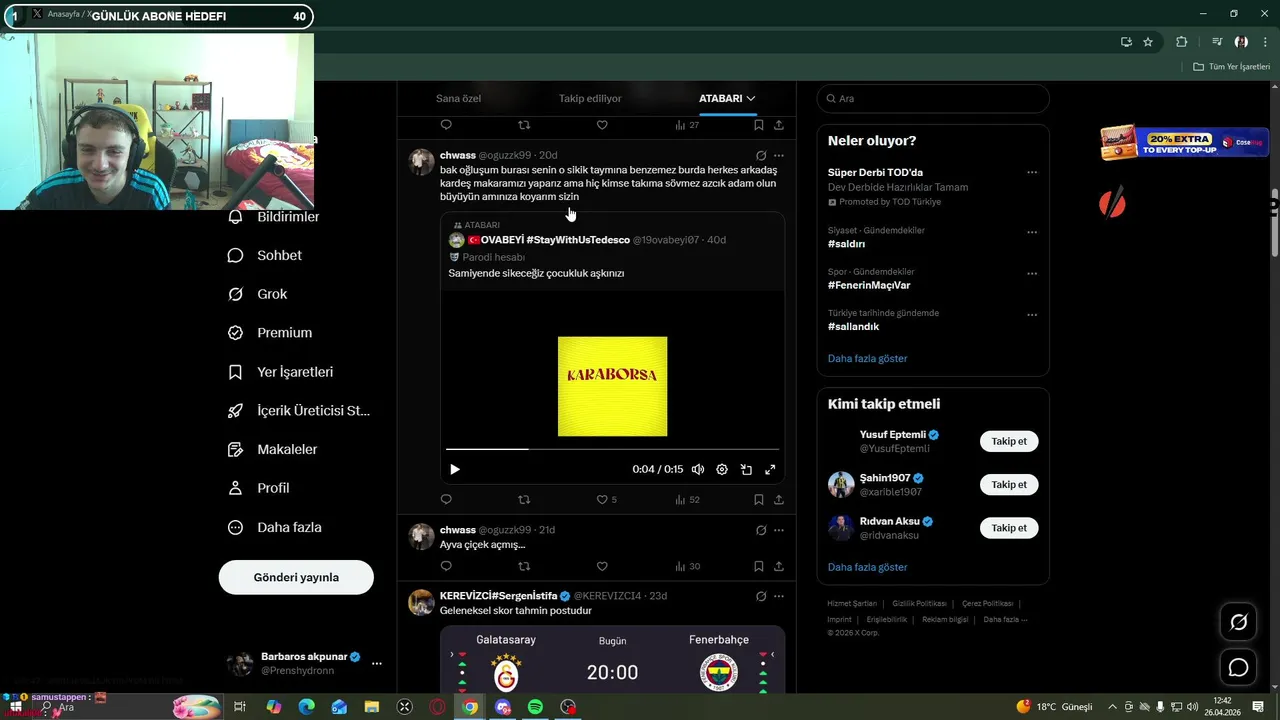
Task: Bookmark 'Ayva çiçek açmış' tweet
Action: pos(758,566)
